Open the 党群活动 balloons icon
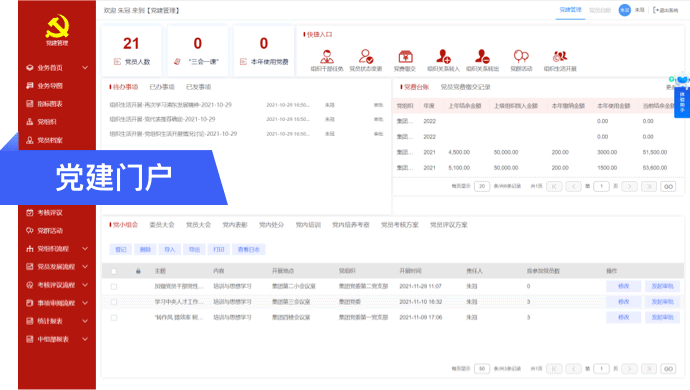Screen dimensions: 690x390 521,56
